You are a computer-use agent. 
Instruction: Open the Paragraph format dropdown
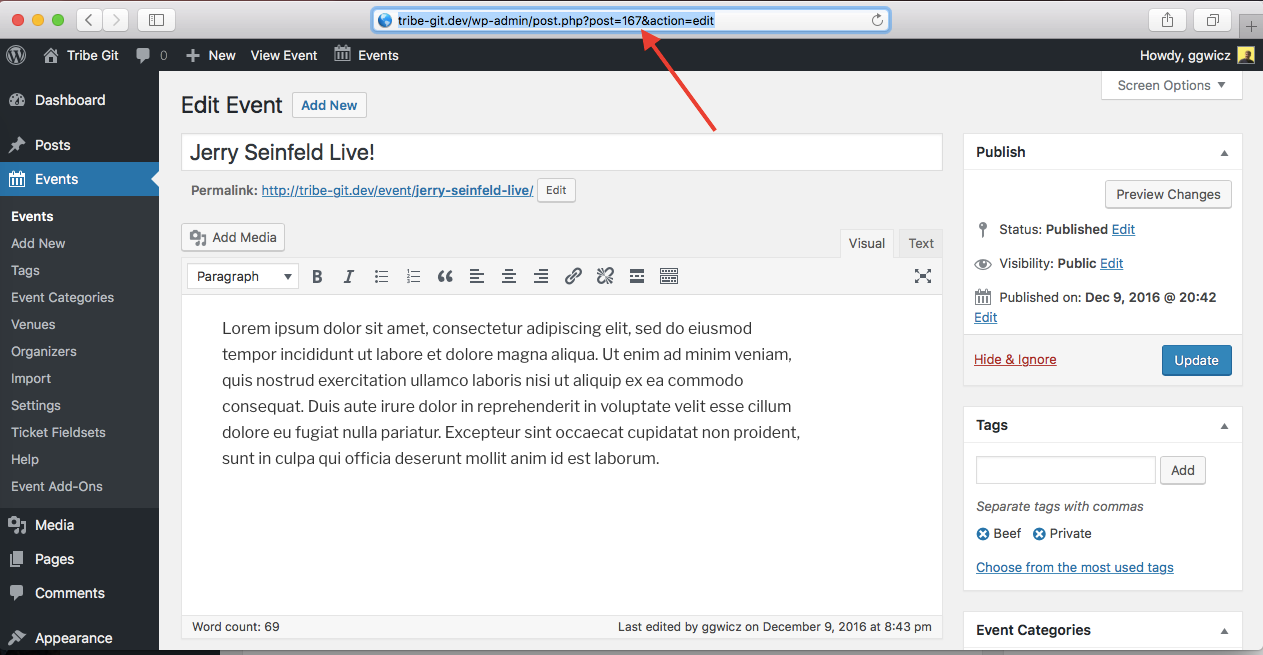[243, 276]
